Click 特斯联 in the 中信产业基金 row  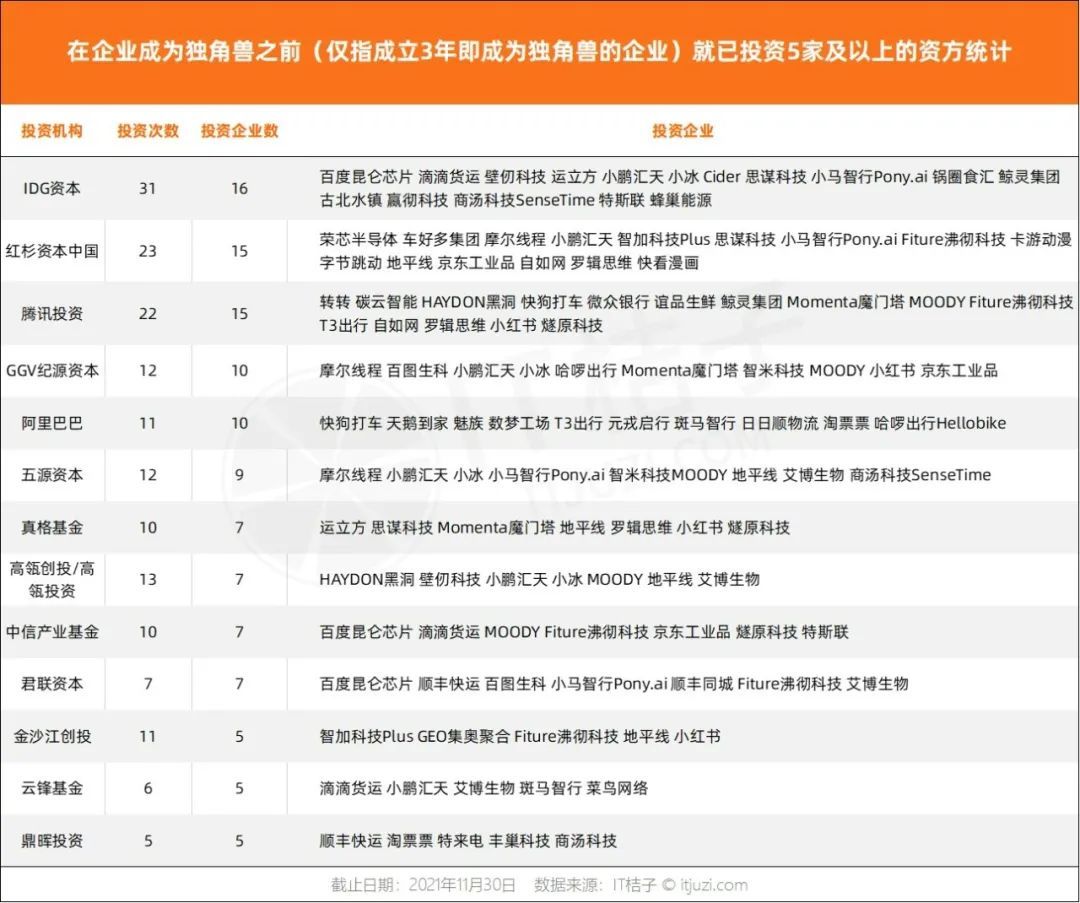(x=825, y=632)
